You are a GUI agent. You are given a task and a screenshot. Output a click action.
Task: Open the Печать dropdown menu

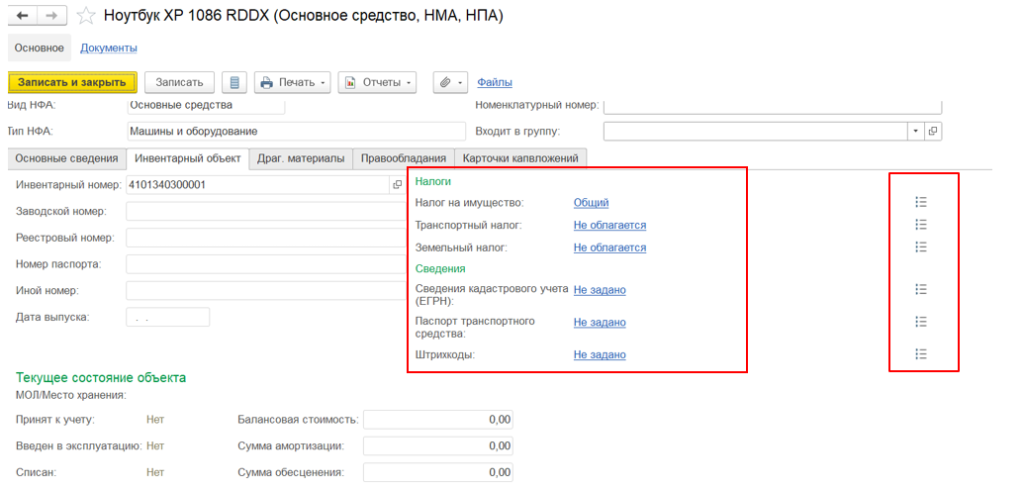click(293, 83)
